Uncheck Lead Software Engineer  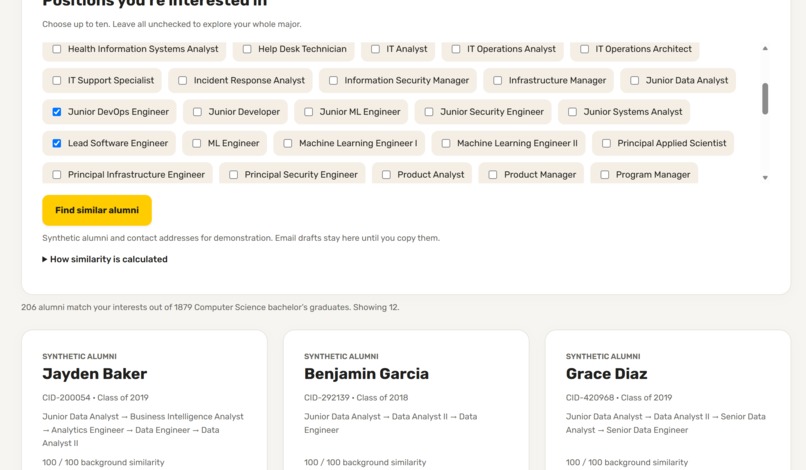pos(57,143)
